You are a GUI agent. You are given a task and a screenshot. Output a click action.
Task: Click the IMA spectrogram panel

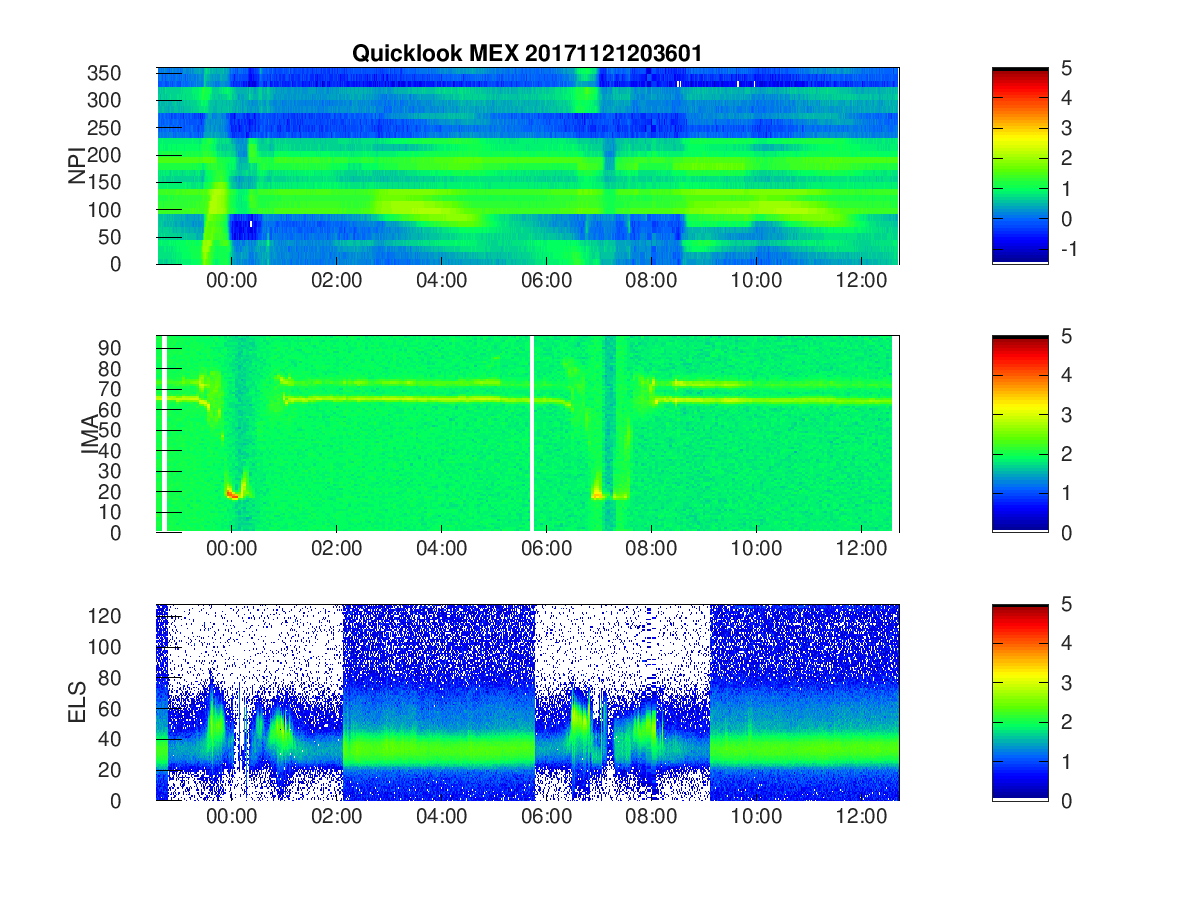click(x=528, y=434)
